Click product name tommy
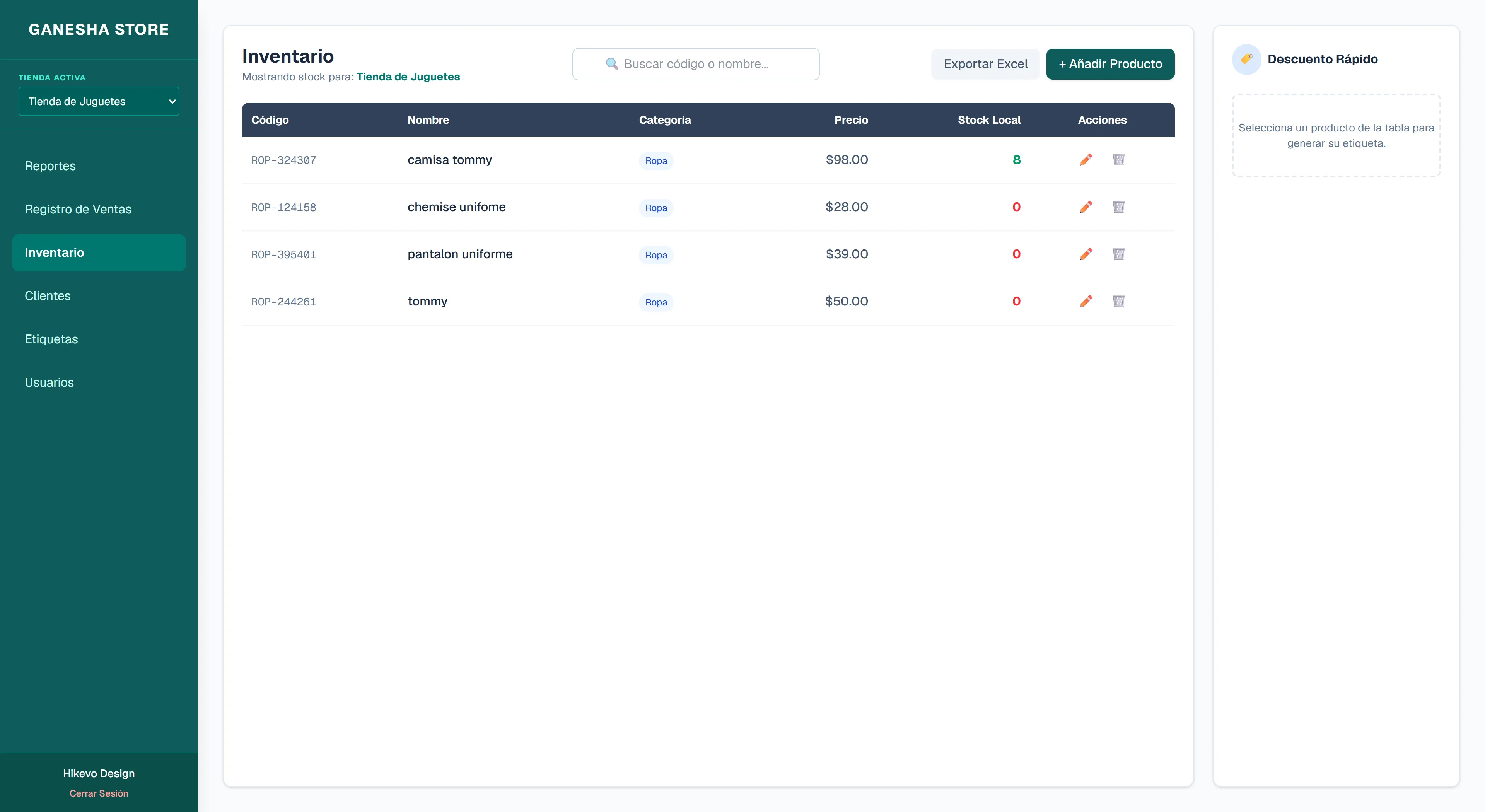Screen dimensions: 1485x812 [427, 301]
